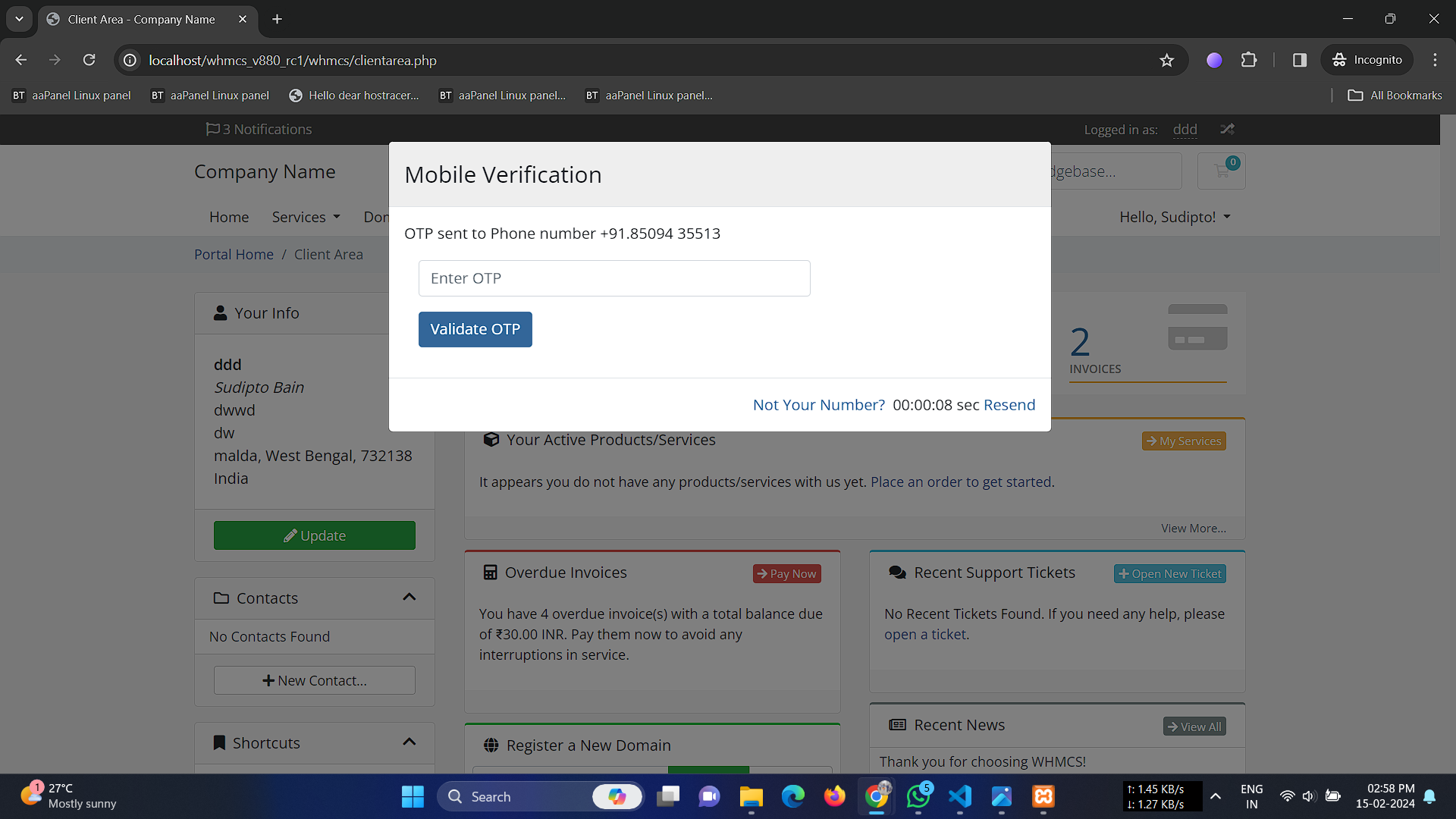Go to the Home menu item

pyautogui.click(x=228, y=217)
